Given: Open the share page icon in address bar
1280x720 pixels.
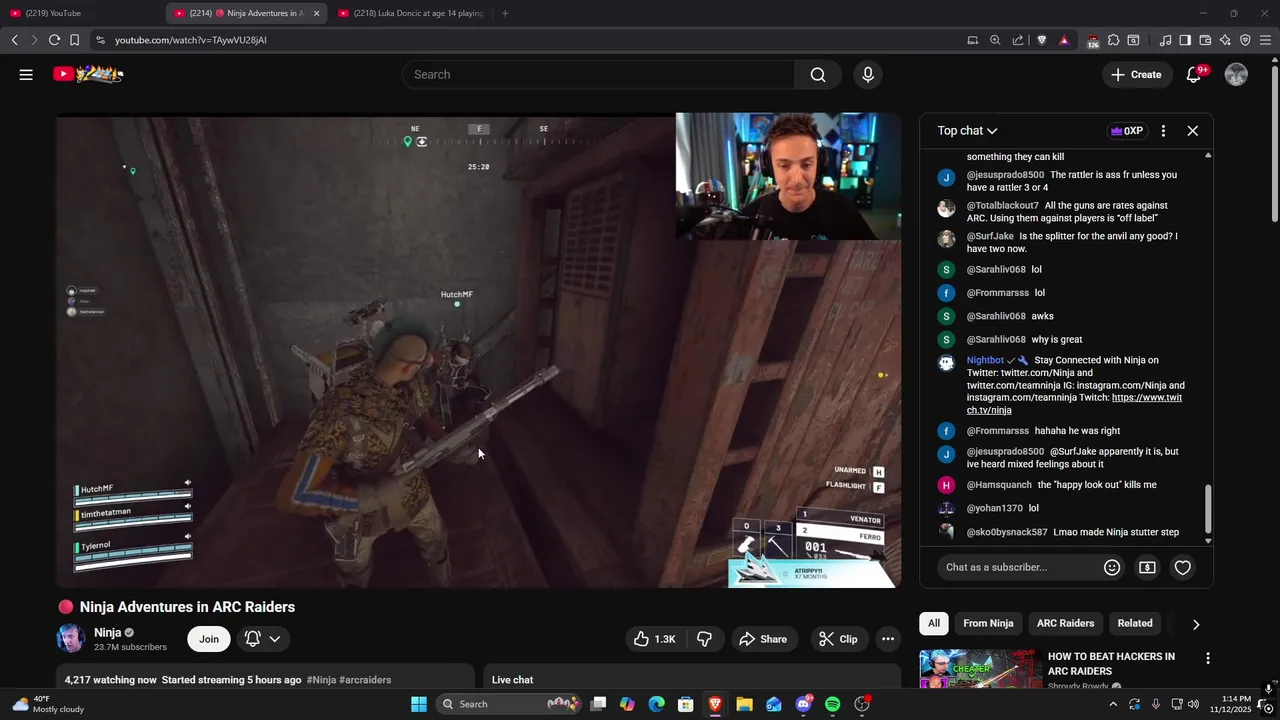Looking at the screenshot, I should [x=1018, y=40].
